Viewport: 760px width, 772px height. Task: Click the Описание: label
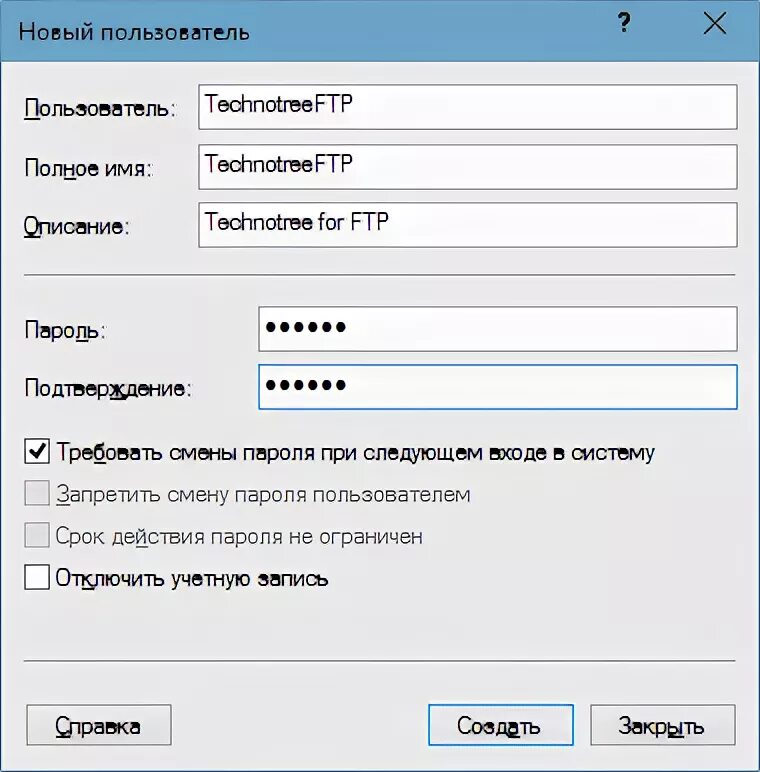[x=76, y=226]
